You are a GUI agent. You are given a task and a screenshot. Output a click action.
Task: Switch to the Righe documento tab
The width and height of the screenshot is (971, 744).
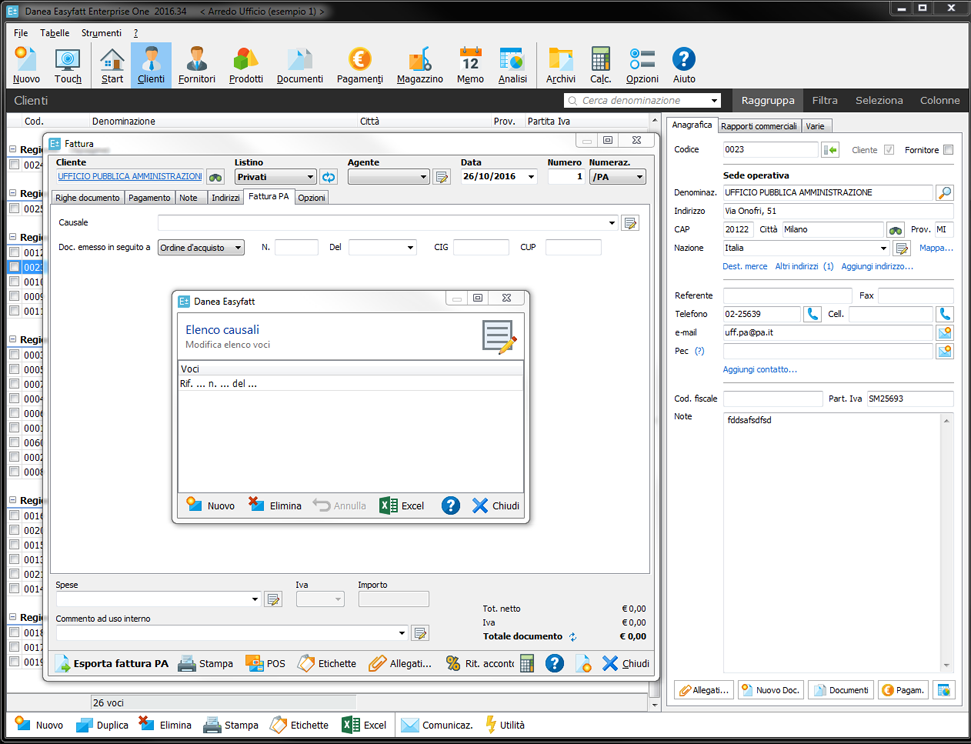pyautogui.click(x=87, y=198)
